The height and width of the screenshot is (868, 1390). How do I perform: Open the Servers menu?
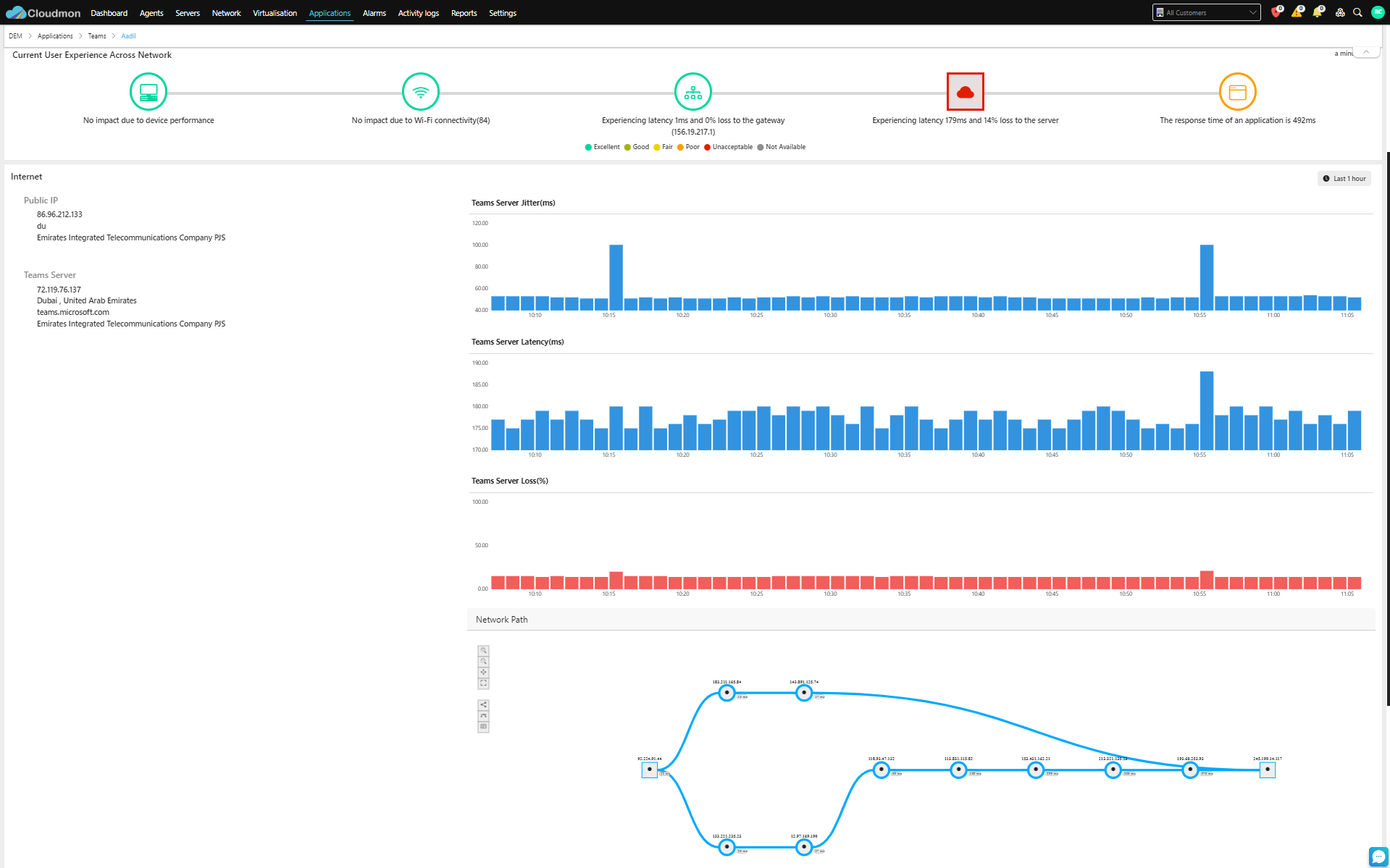coord(188,13)
